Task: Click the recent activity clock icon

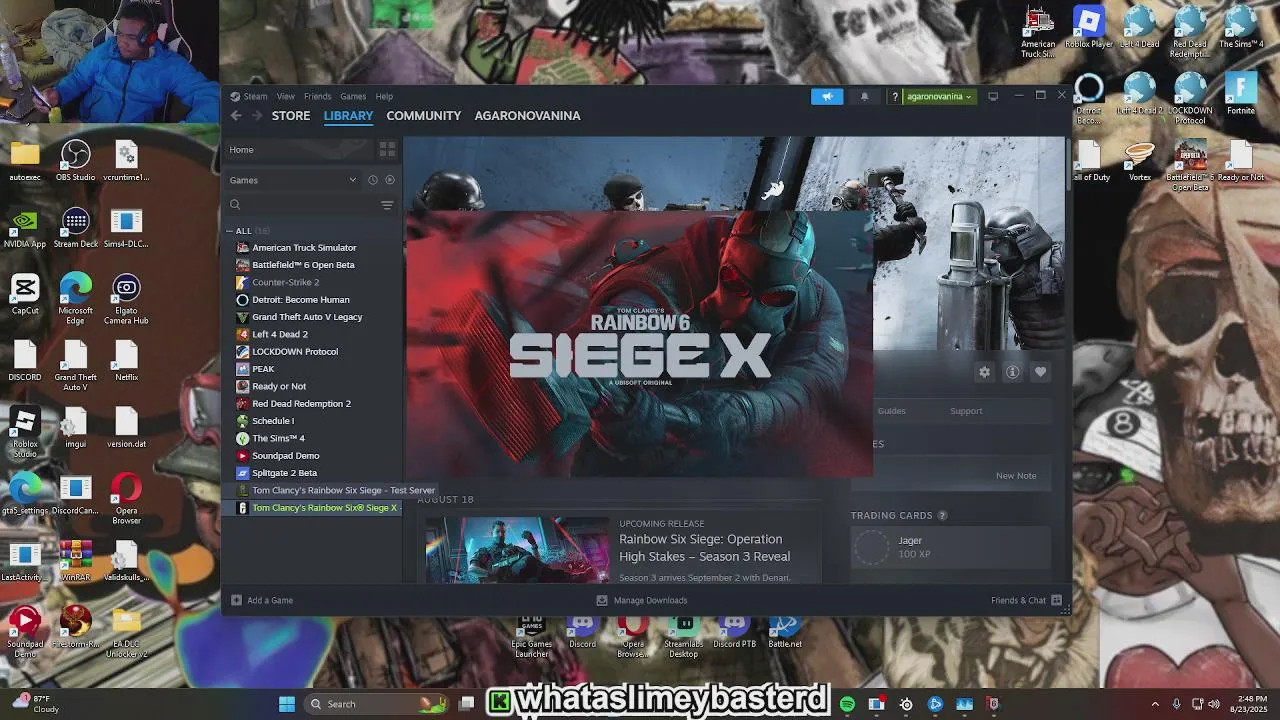Action: point(373,180)
